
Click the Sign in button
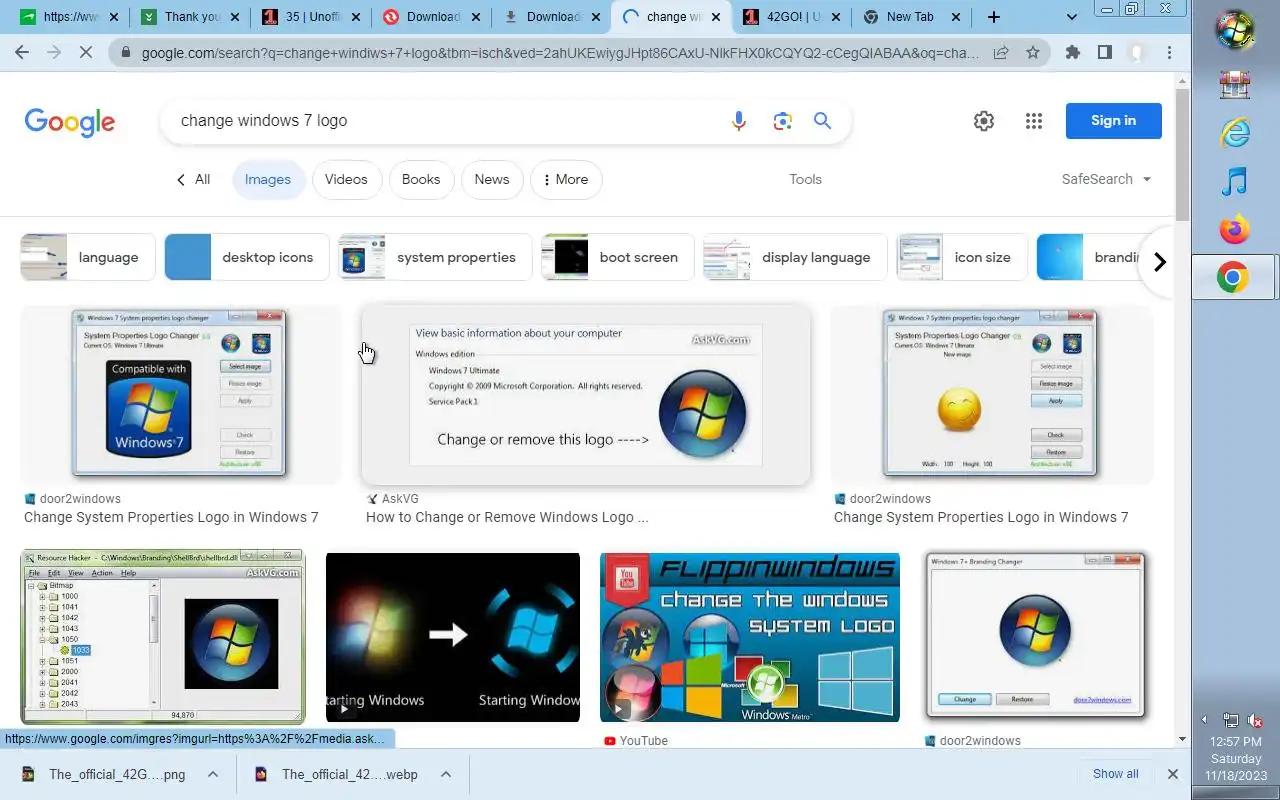point(1114,121)
